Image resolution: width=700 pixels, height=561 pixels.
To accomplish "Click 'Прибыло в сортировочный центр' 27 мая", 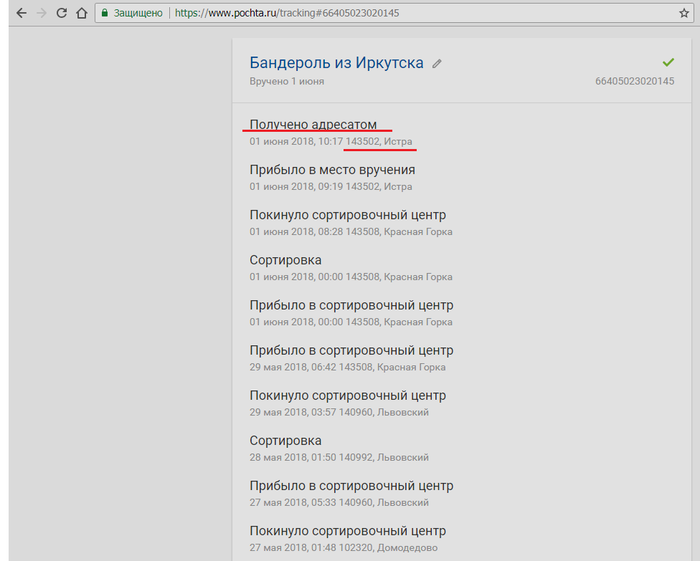I will point(351,485).
